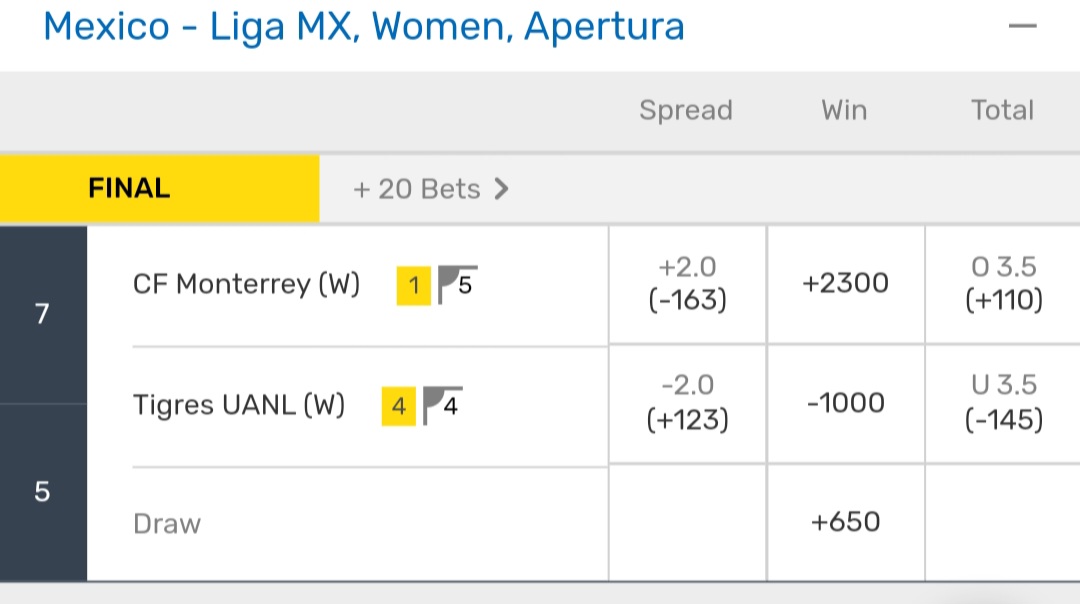Pick CF Monterrey +2.0 spread odds
This screenshot has height=604, width=1080.
point(686,284)
